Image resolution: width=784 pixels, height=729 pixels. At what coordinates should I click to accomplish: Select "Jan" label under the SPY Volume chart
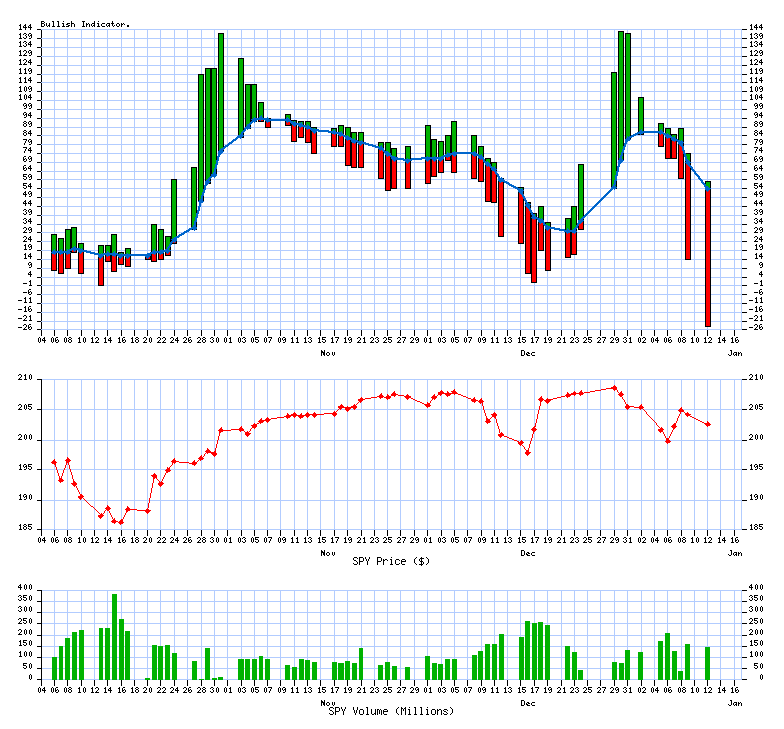pos(734,703)
